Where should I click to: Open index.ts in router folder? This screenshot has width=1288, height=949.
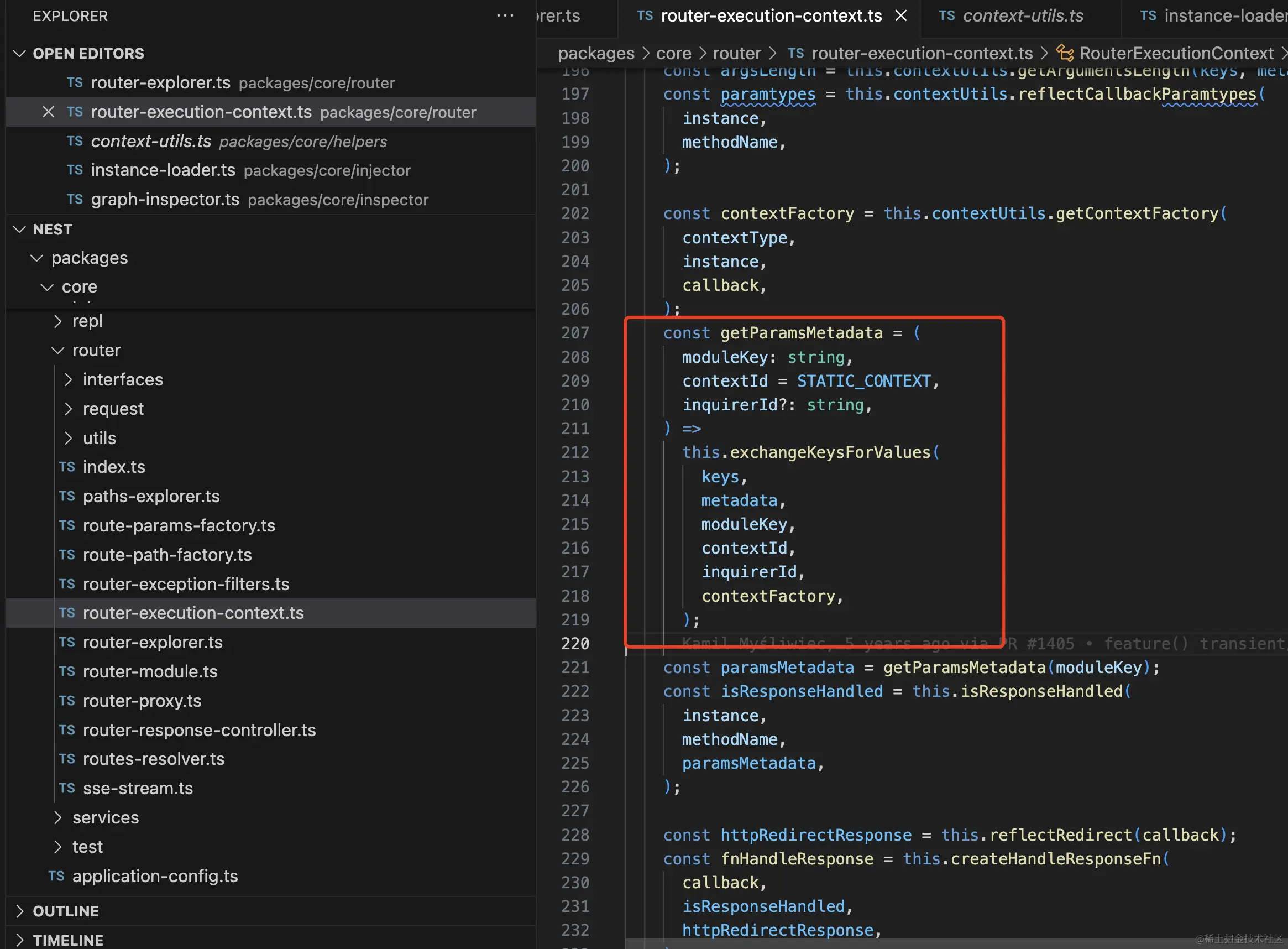[x=270, y=467]
